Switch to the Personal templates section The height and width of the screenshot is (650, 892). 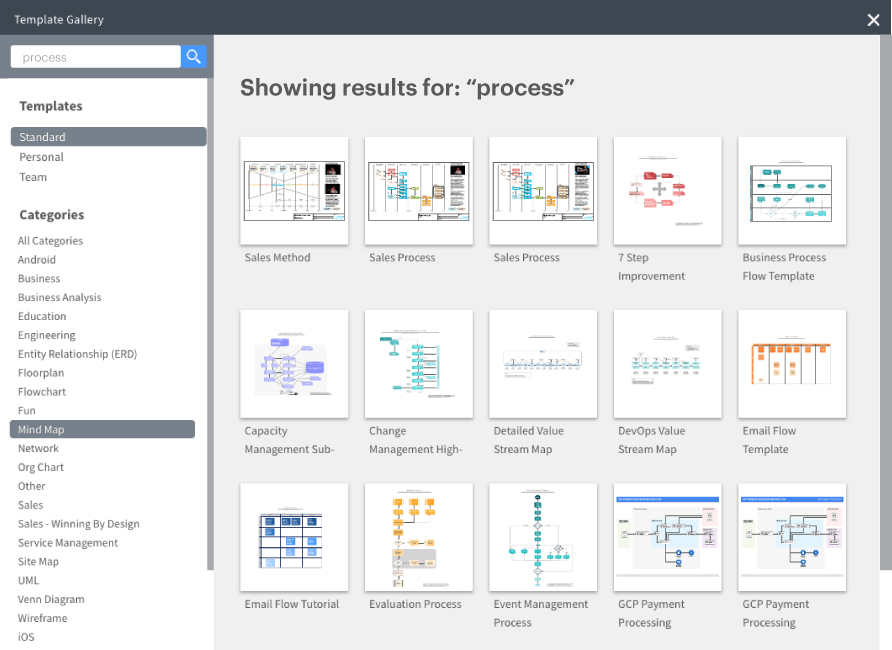[41, 157]
